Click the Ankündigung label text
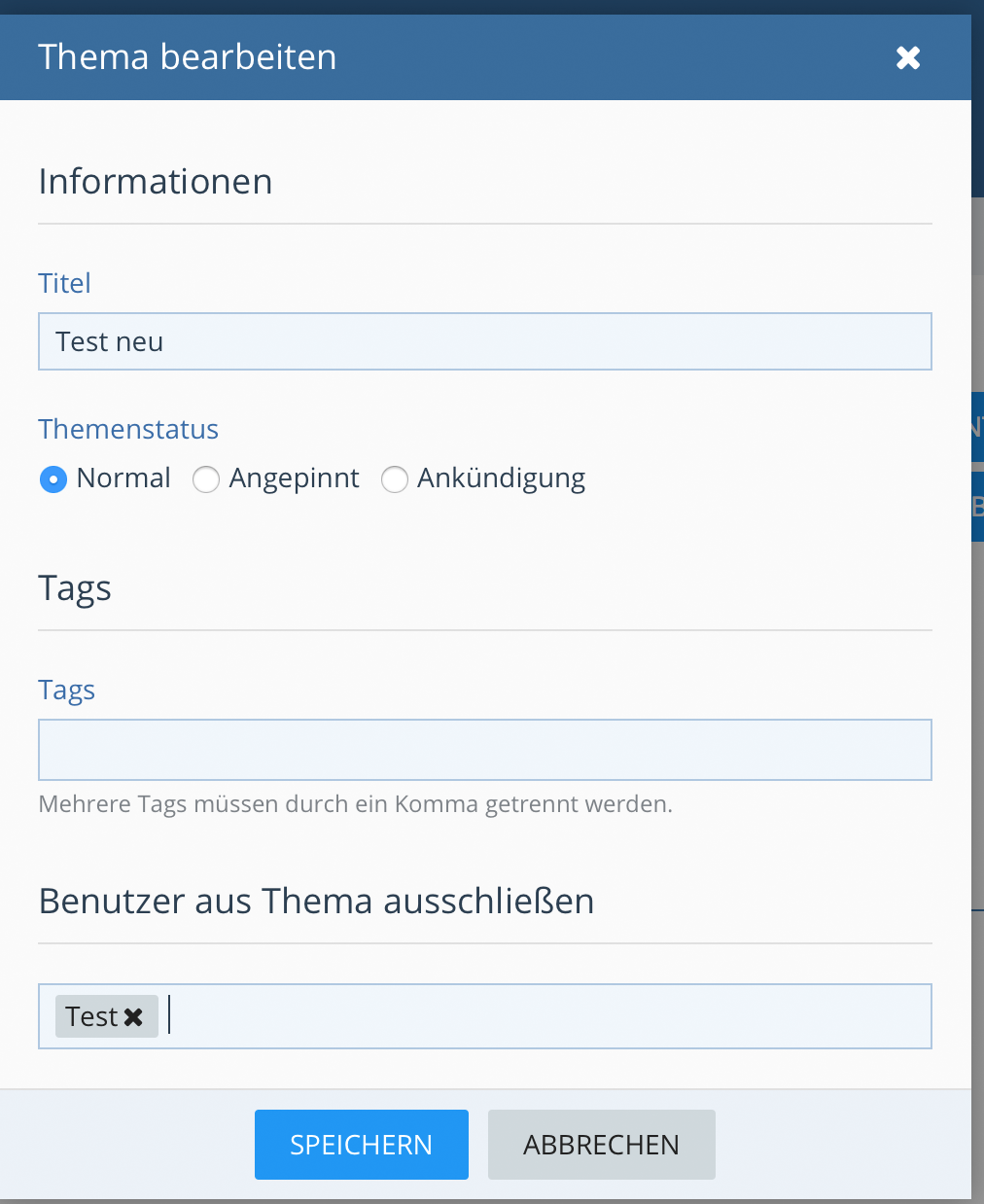This screenshot has width=984, height=1204. (501, 478)
